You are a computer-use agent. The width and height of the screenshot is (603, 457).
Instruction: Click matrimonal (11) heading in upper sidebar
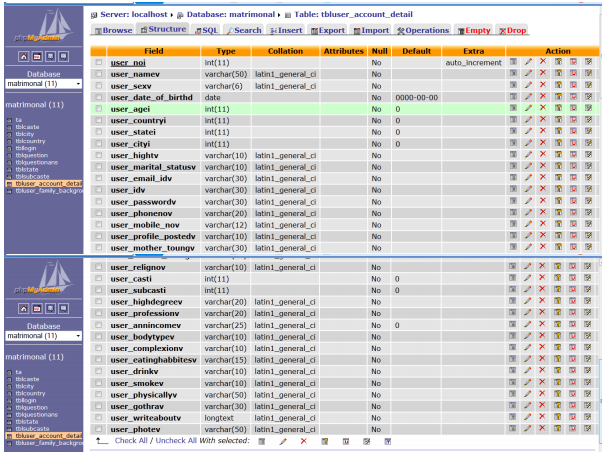tap(35, 105)
